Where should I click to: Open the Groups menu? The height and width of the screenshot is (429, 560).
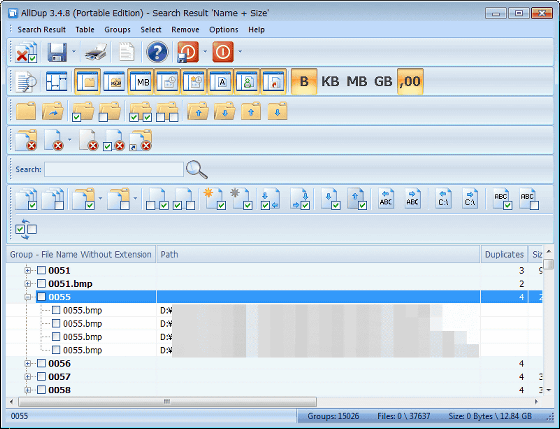click(x=117, y=30)
